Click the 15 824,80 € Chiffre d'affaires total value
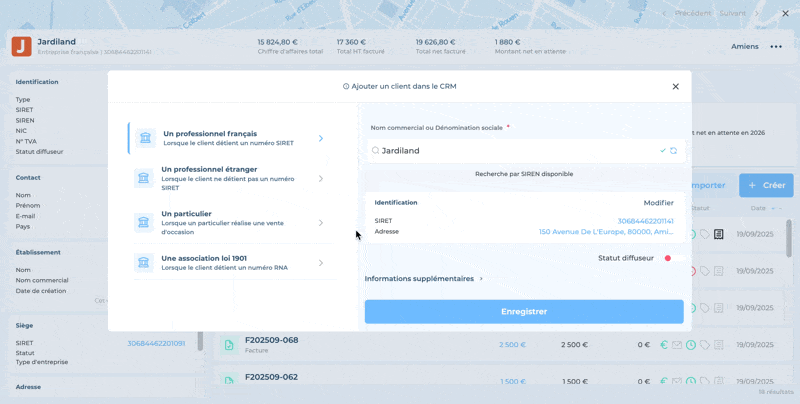The width and height of the screenshot is (800, 404). pyautogui.click(x=278, y=42)
